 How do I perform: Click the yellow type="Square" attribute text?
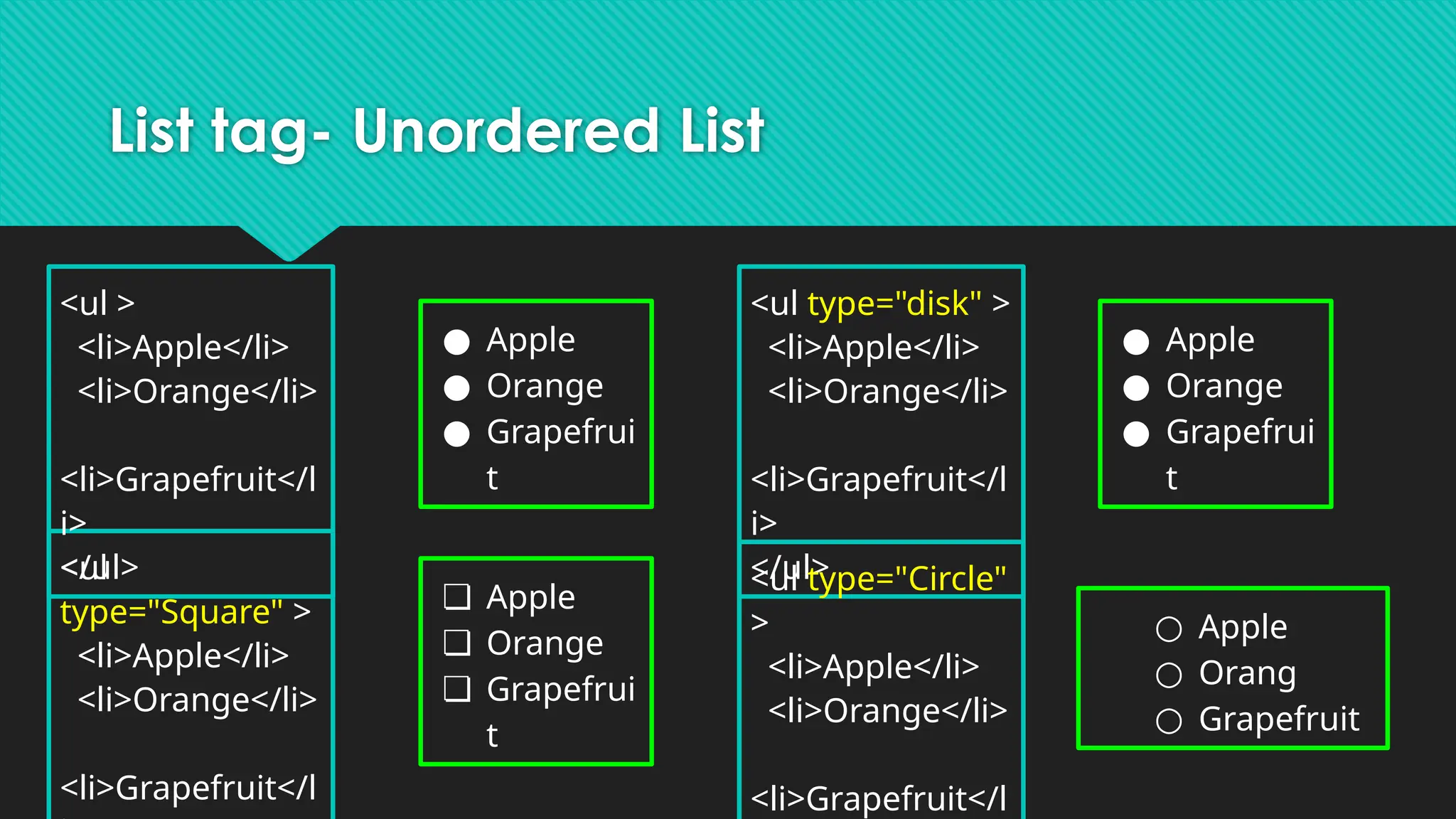(171, 612)
